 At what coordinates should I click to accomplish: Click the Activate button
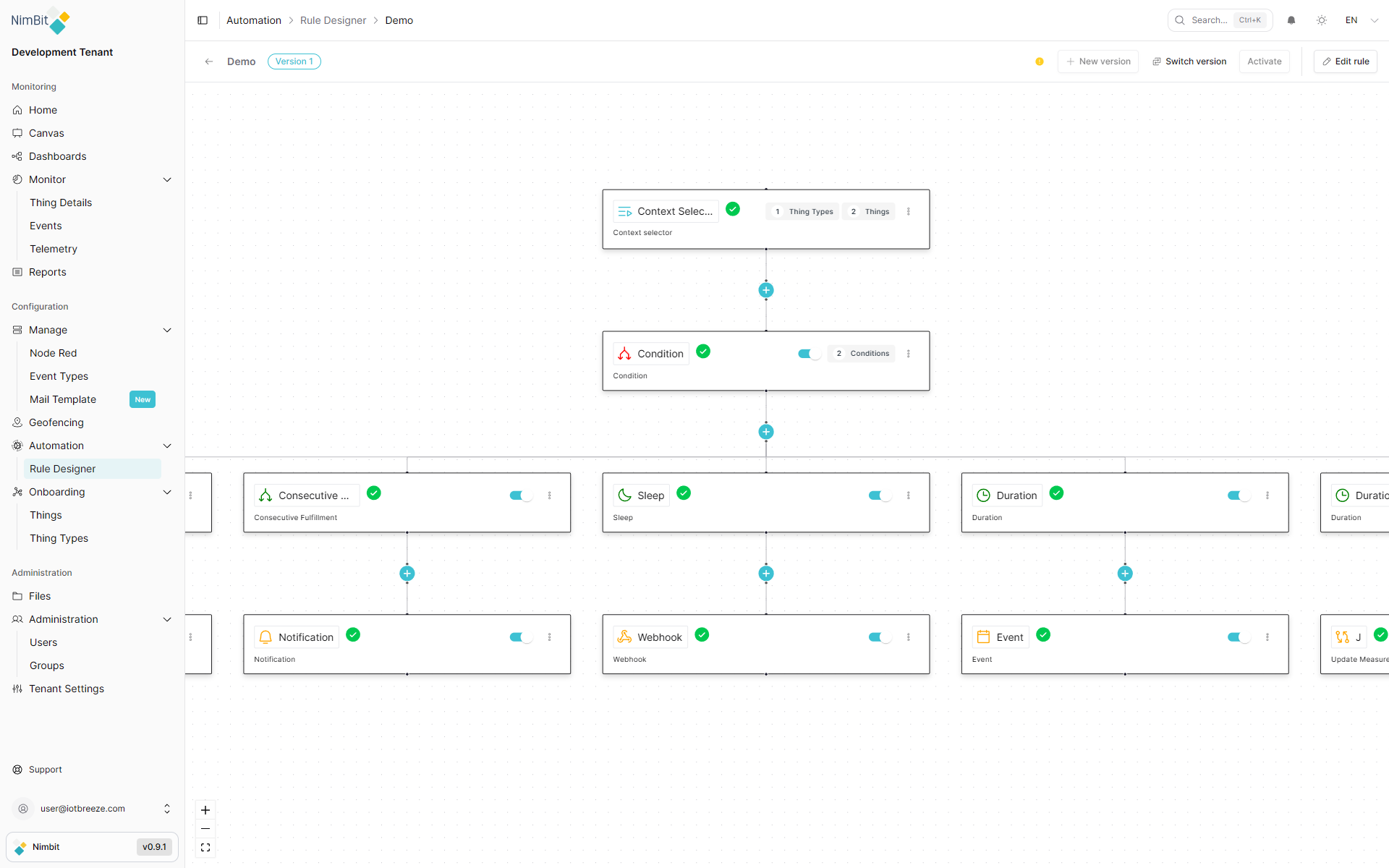[x=1264, y=61]
